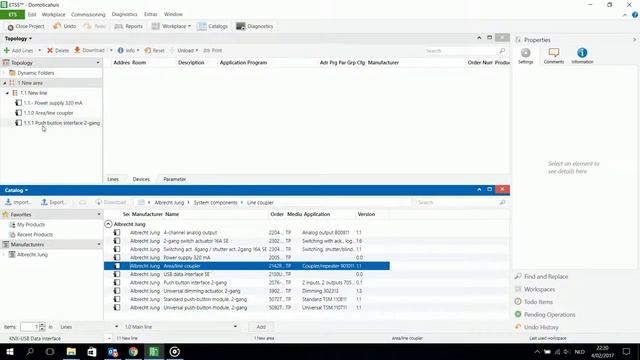This screenshot has width=640, height=360.
Task: Increment the Items count stepper
Action: click(x=42, y=325)
